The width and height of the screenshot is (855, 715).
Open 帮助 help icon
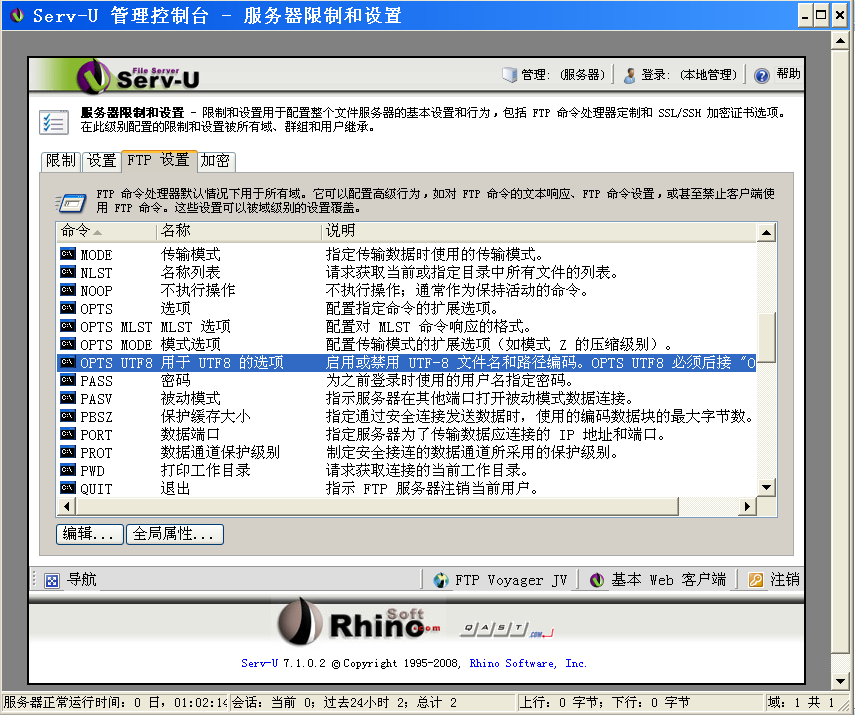pos(762,75)
